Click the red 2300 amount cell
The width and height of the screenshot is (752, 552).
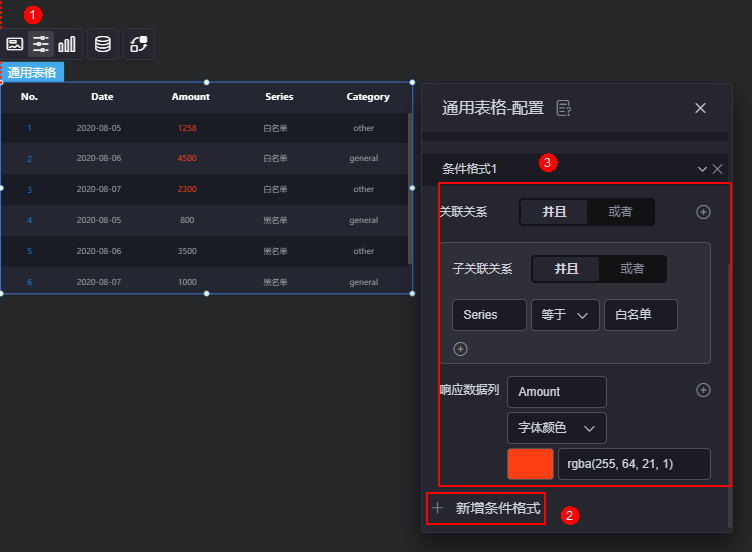187,189
